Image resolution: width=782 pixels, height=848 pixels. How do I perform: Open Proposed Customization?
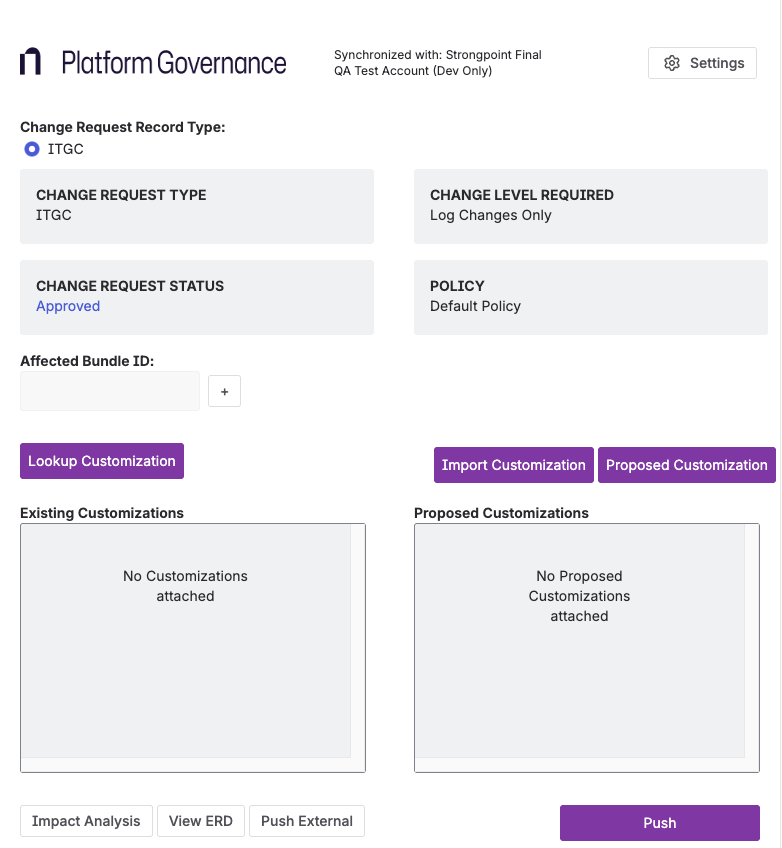point(687,465)
